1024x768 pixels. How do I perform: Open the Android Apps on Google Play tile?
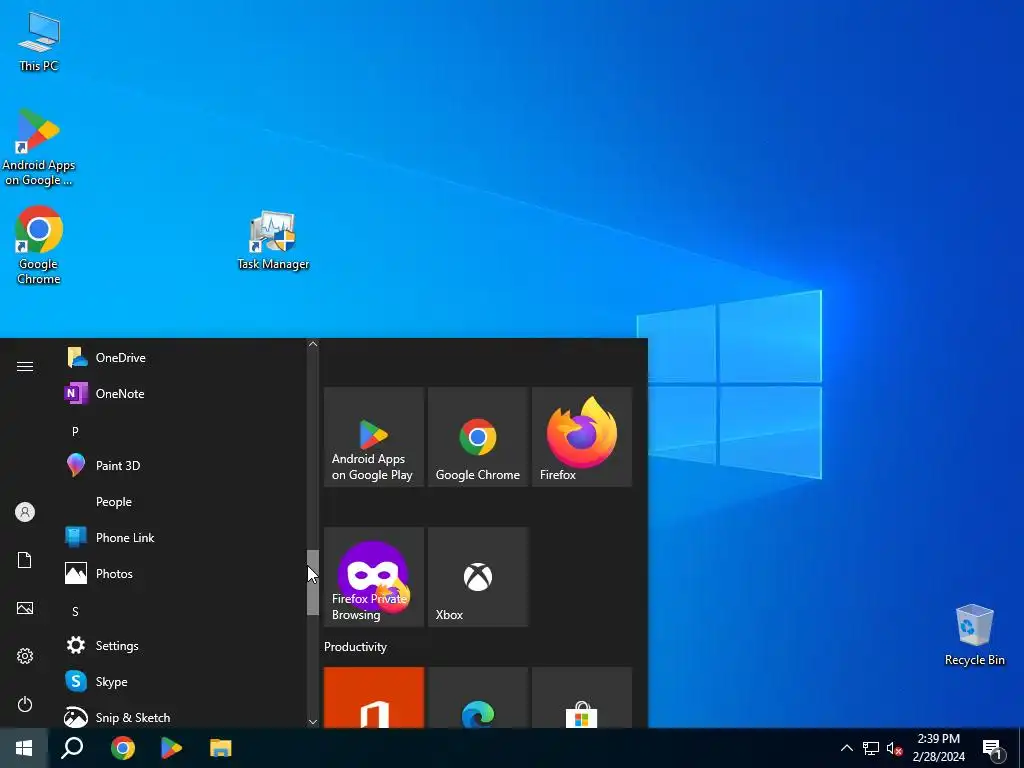pyautogui.click(x=374, y=437)
